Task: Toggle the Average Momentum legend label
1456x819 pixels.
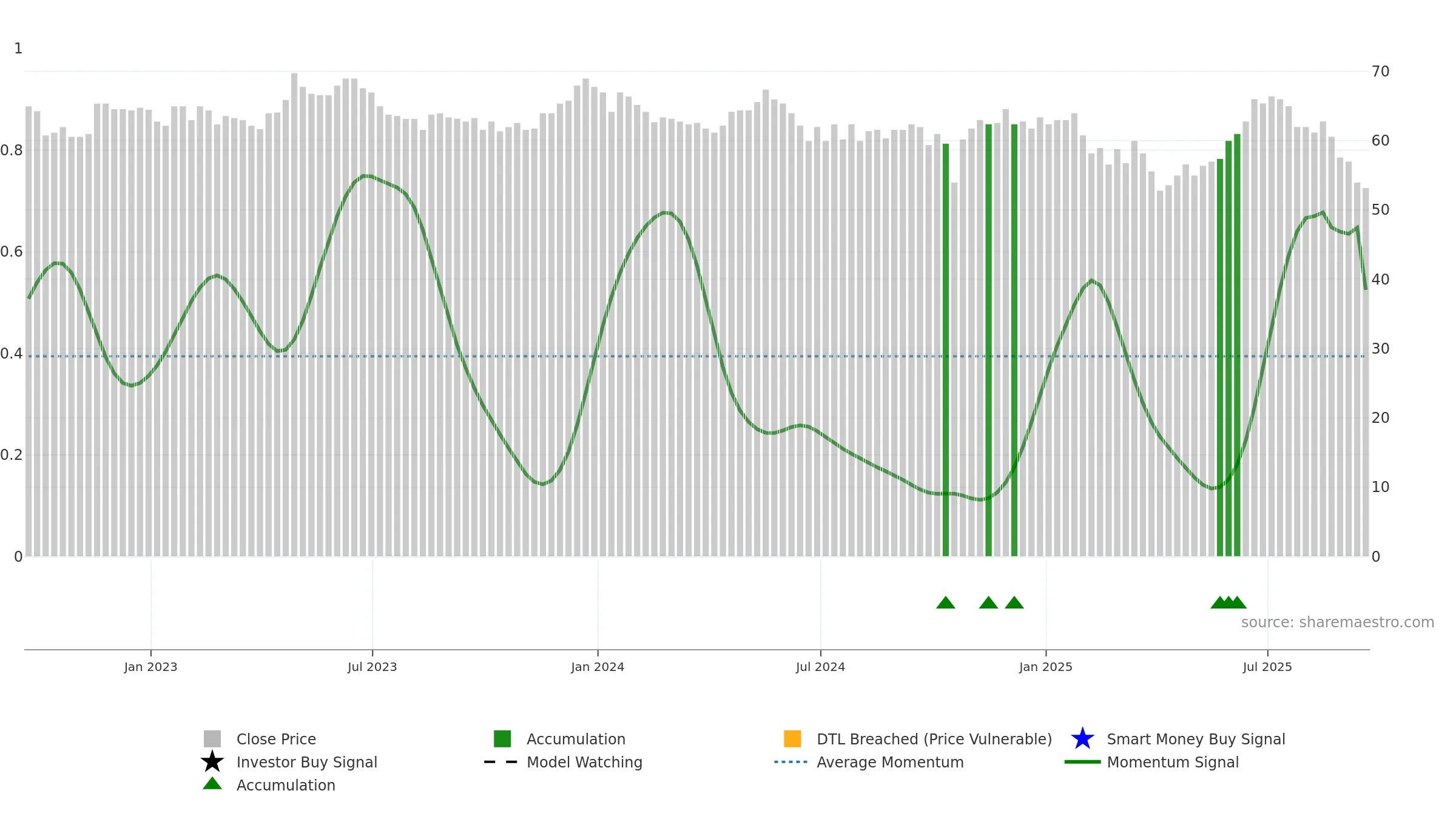Action: (890, 762)
